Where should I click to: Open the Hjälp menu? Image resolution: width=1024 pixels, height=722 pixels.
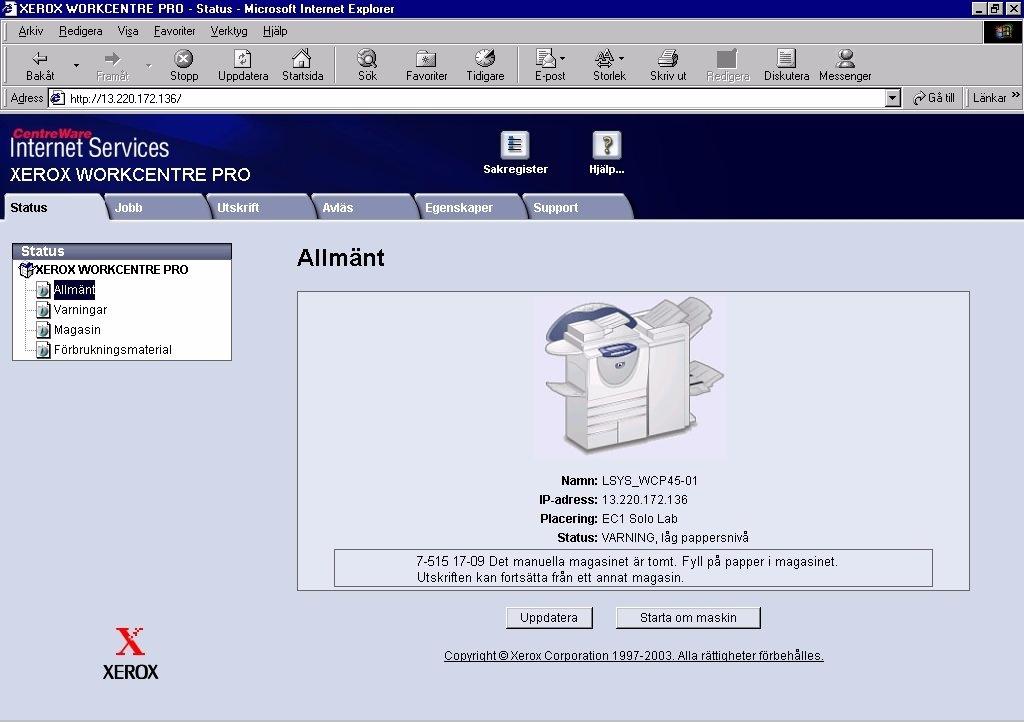tap(275, 31)
